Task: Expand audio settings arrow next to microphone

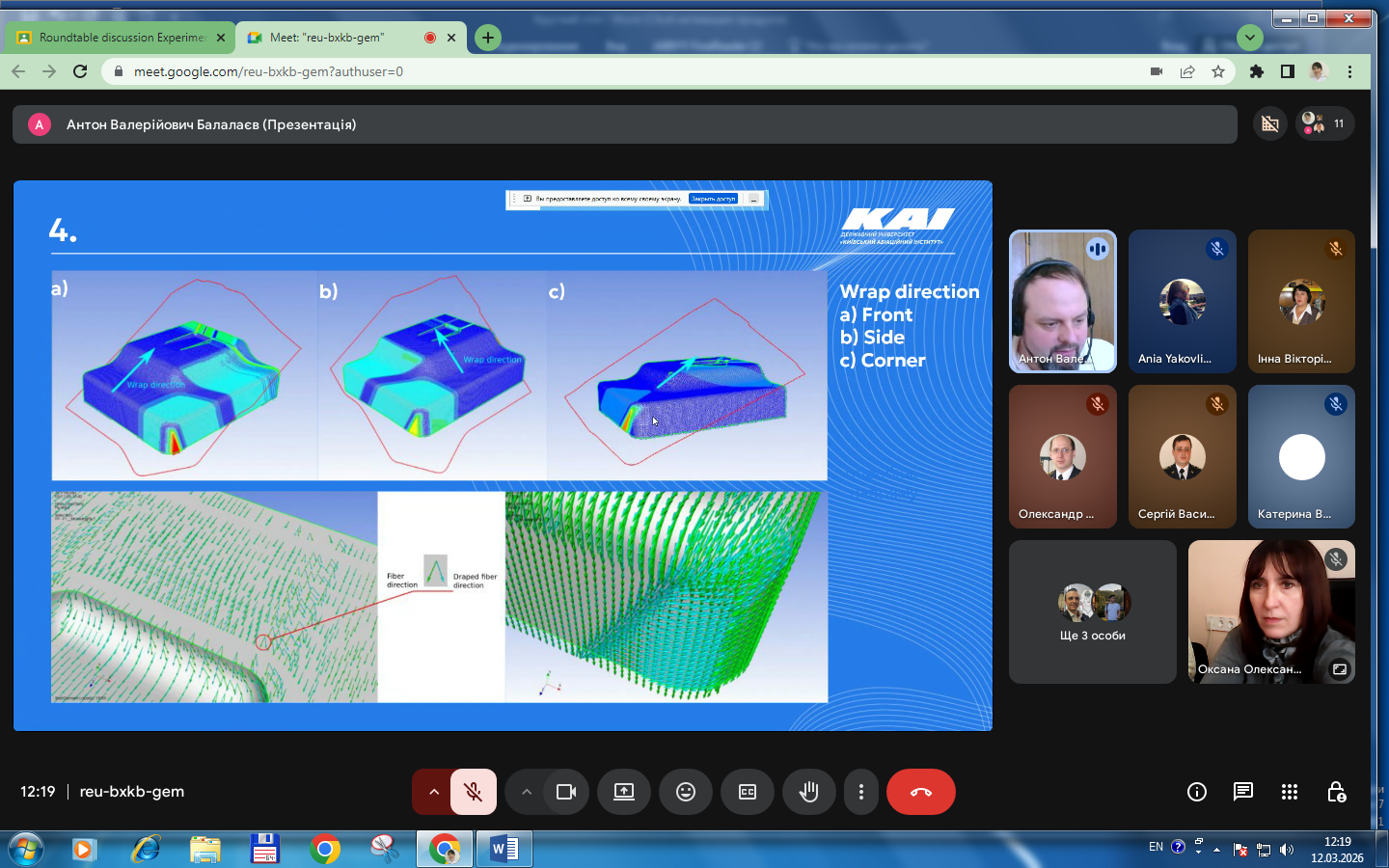Action: [x=434, y=792]
